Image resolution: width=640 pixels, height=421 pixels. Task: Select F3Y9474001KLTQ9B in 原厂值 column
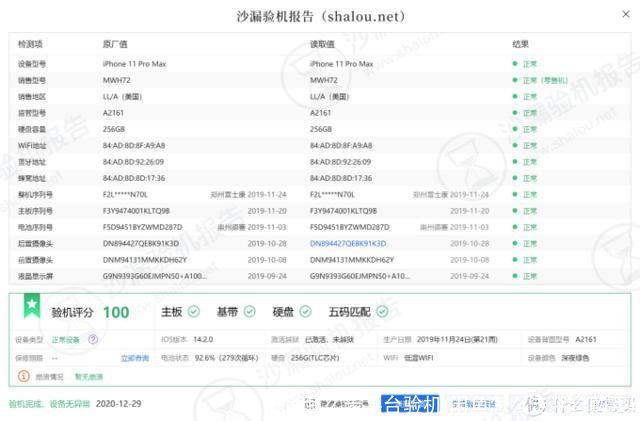[136, 211]
